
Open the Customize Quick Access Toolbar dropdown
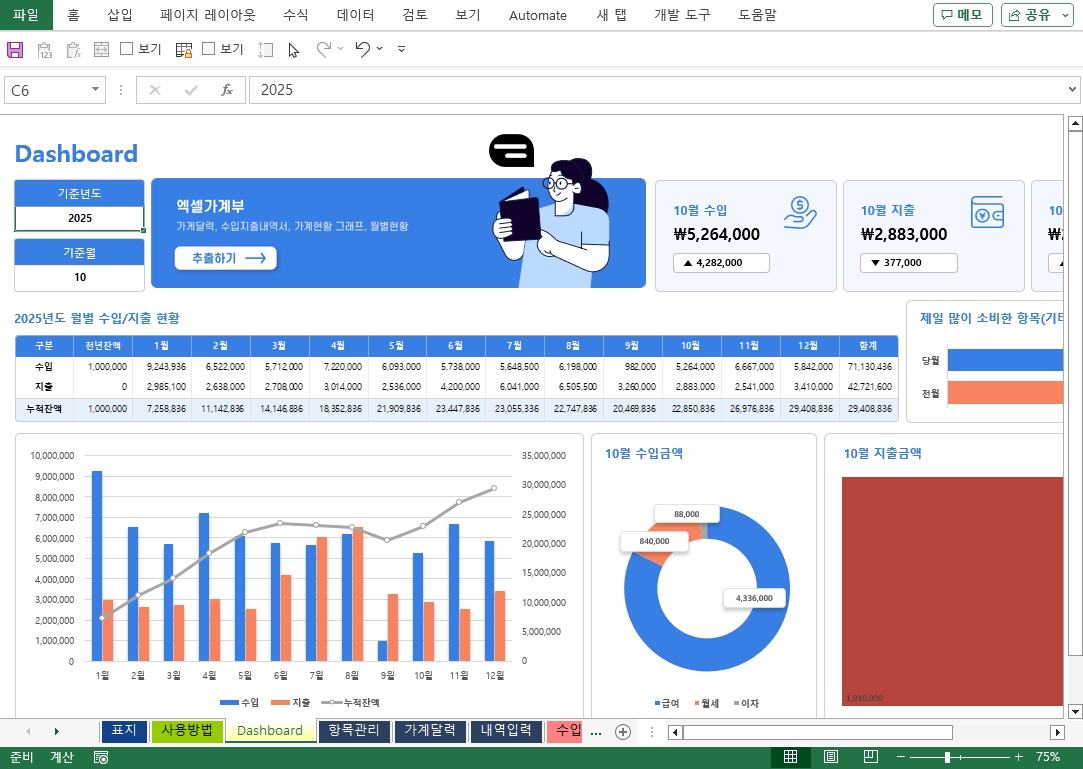pos(401,49)
